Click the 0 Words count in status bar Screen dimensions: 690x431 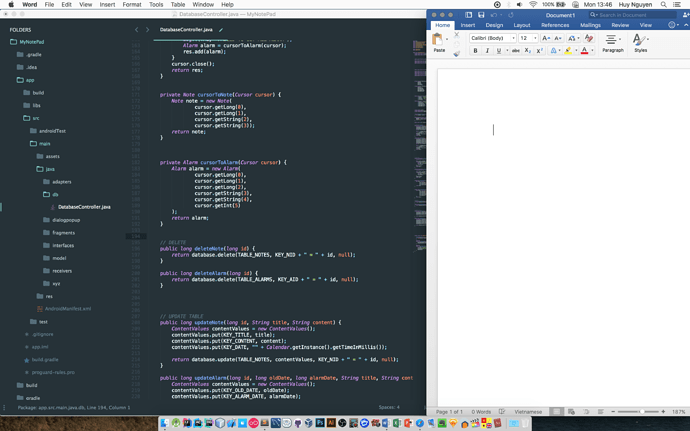pos(481,412)
